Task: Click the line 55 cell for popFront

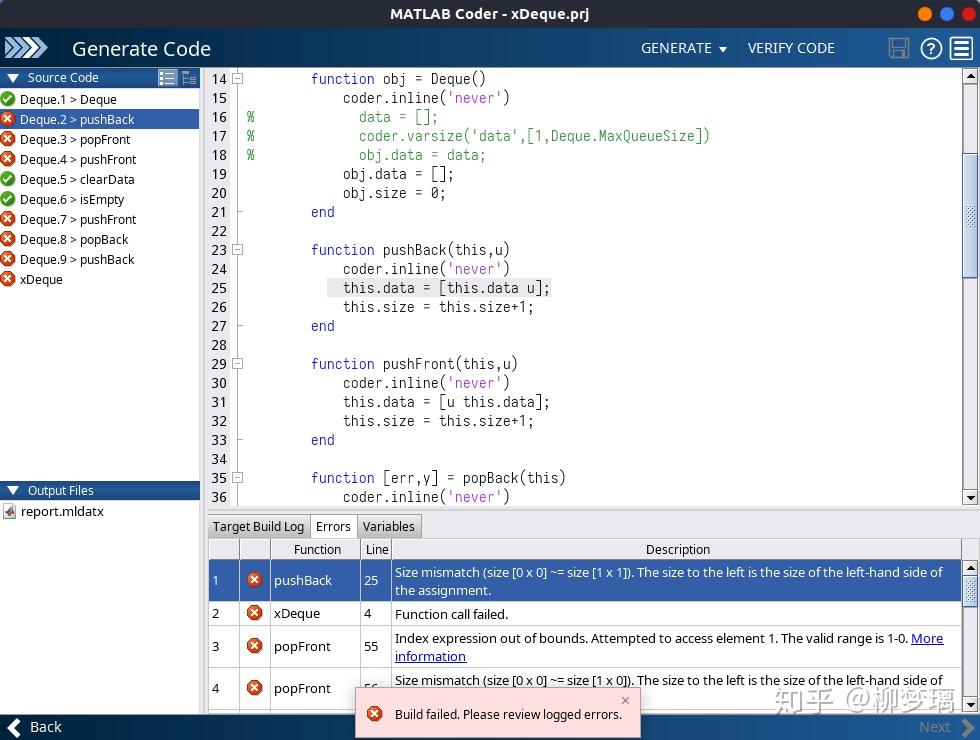Action: point(376,646)
